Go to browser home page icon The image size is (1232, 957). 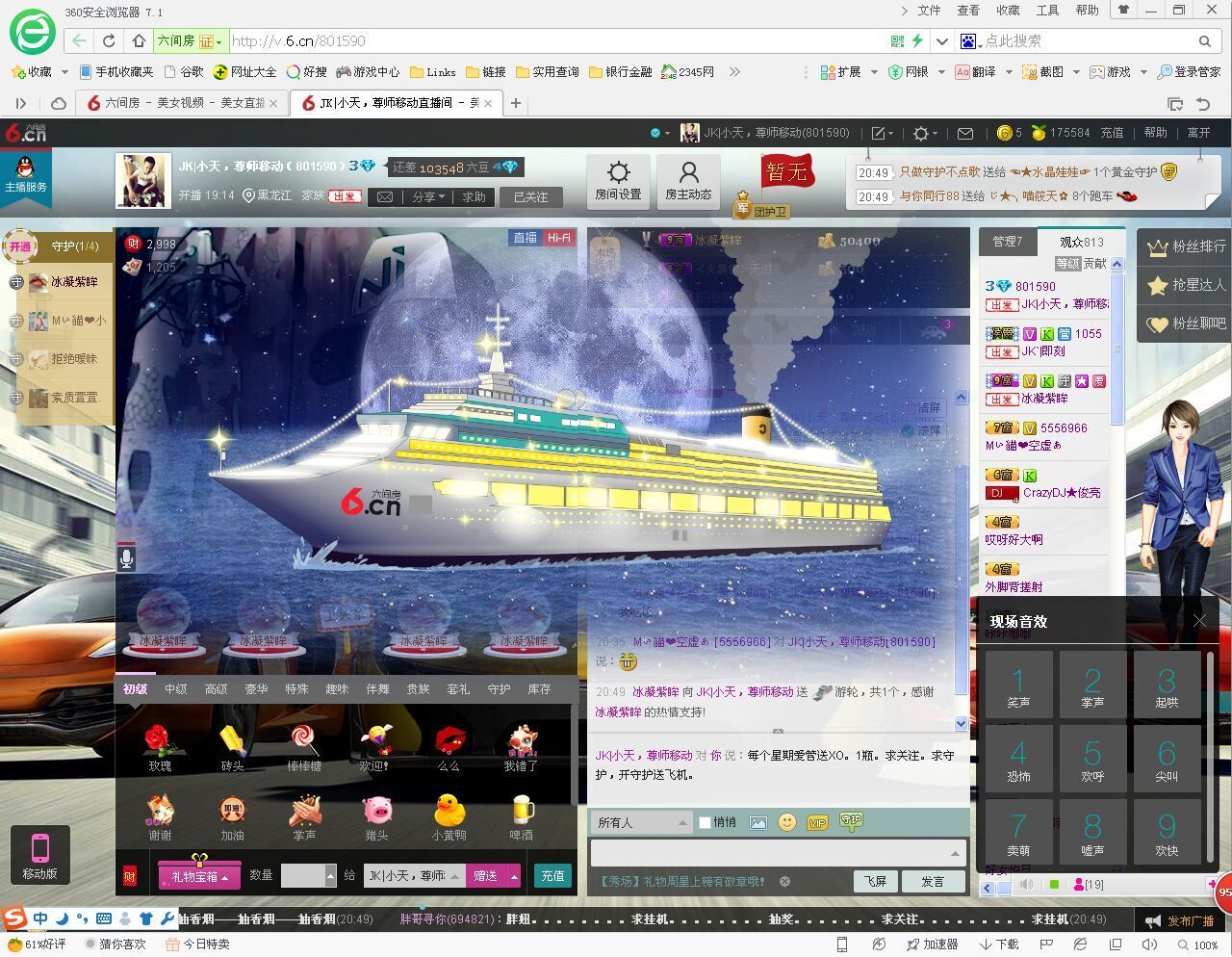point(139,41)
